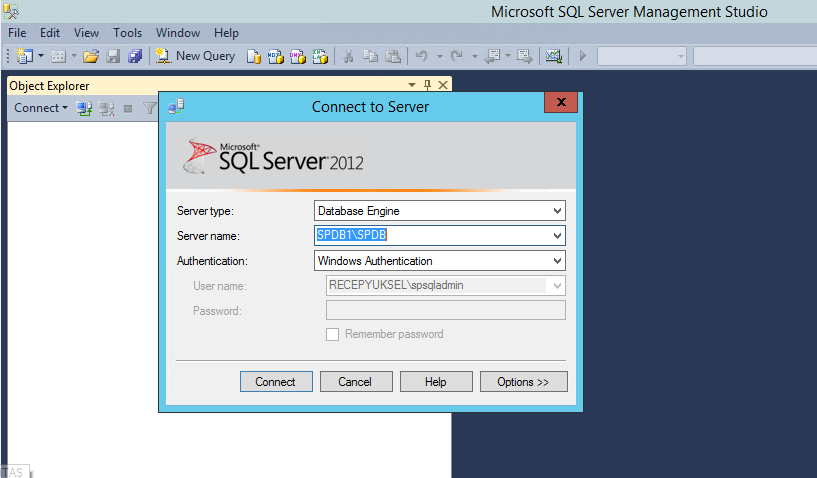
Task: Click Database Engine Query icon
Action: [254, 56]
